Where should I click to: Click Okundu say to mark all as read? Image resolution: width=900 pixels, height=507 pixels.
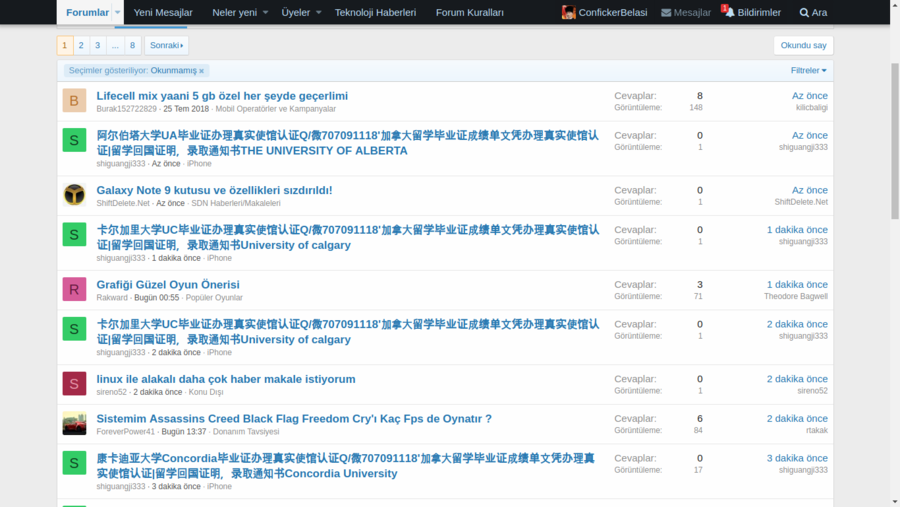[x=803, y=45]
